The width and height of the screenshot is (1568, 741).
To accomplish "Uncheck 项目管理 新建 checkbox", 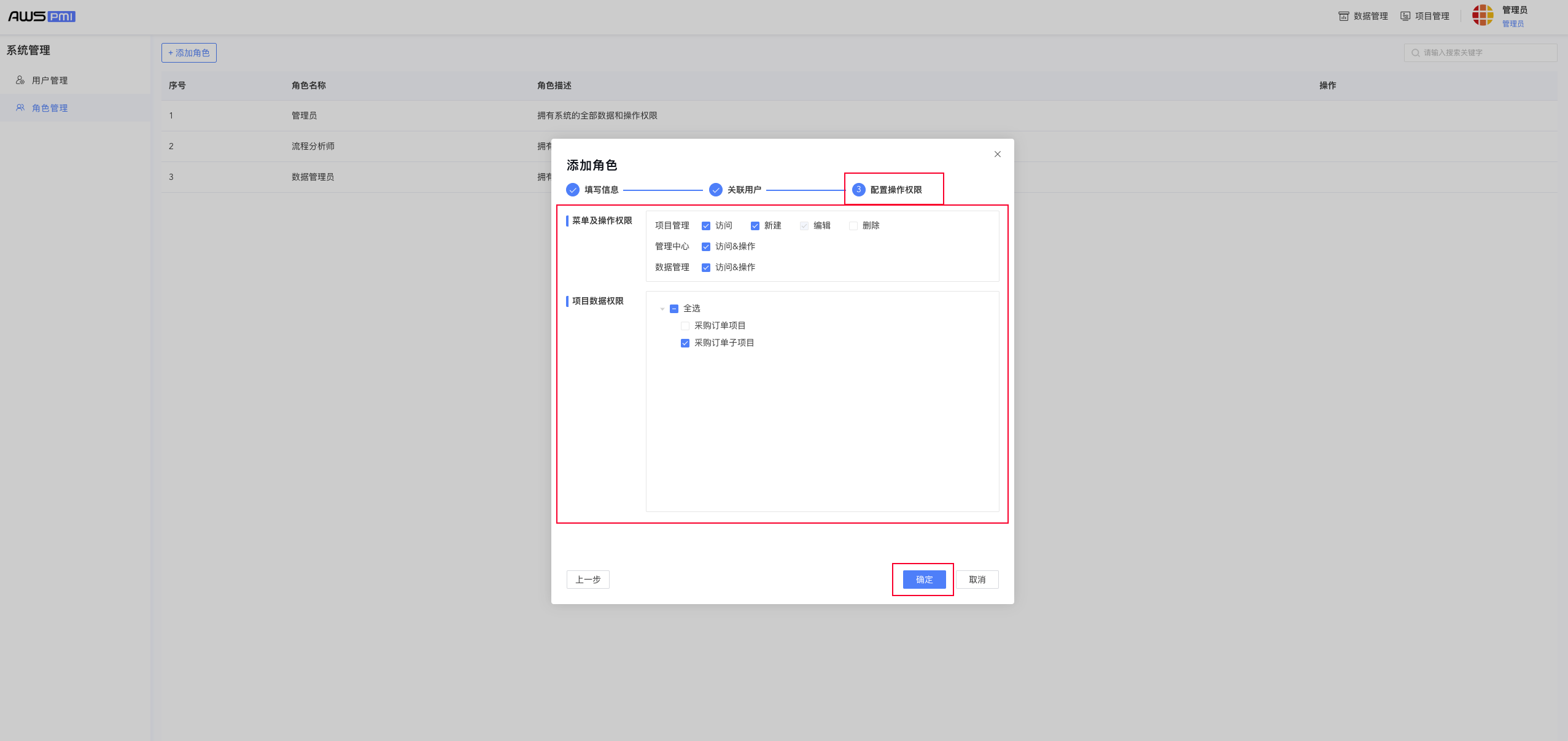I will [755, 226].
